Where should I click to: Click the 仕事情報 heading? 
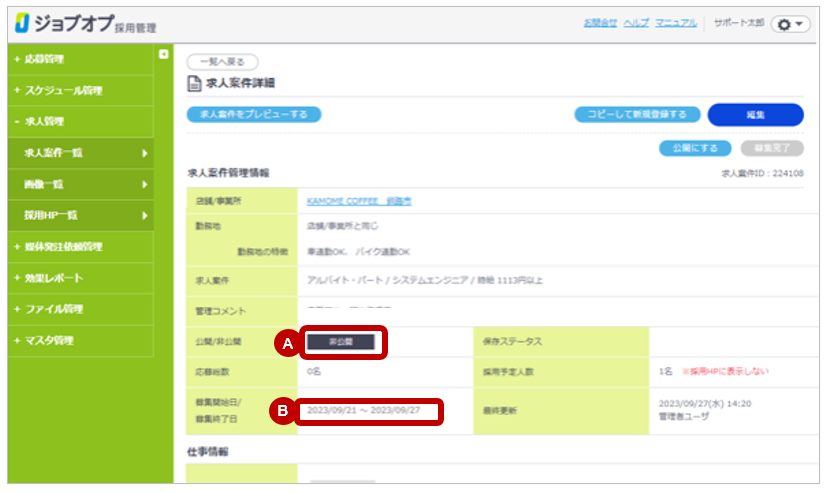(208, 452)
